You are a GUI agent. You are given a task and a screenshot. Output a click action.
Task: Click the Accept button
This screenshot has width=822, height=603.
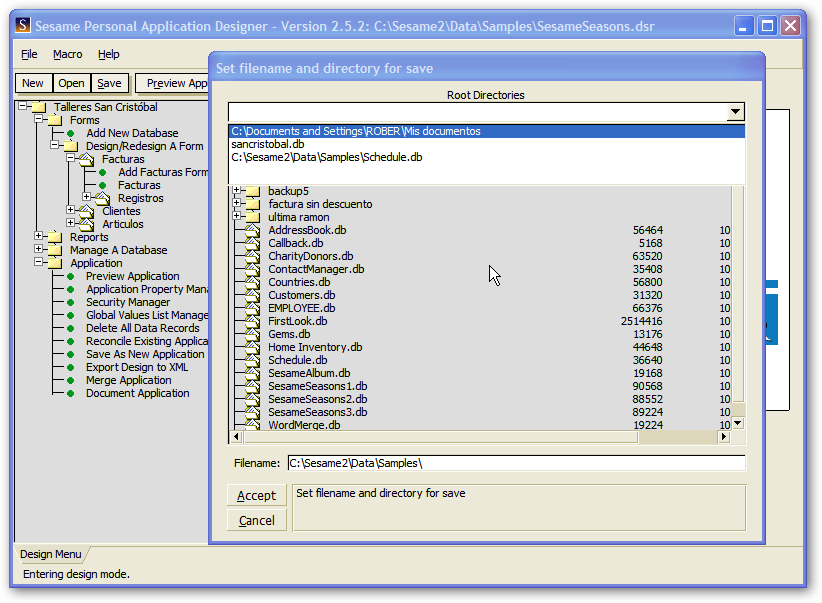point(256,496)
